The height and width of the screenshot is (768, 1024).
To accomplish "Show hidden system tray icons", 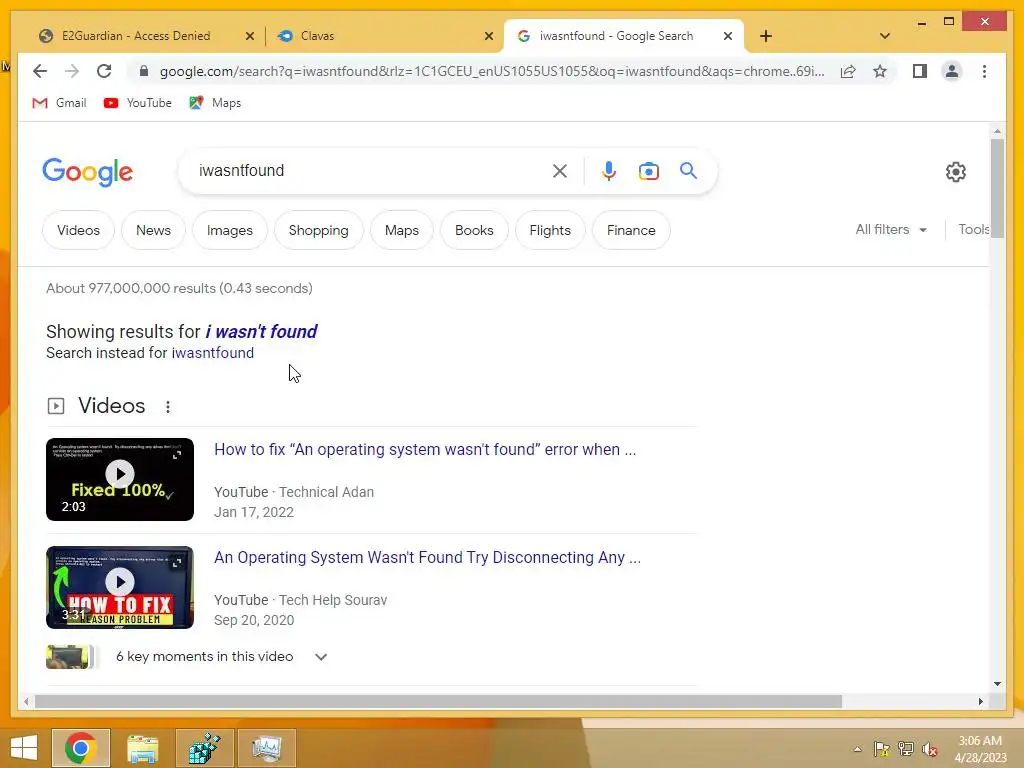I will 857,749.
